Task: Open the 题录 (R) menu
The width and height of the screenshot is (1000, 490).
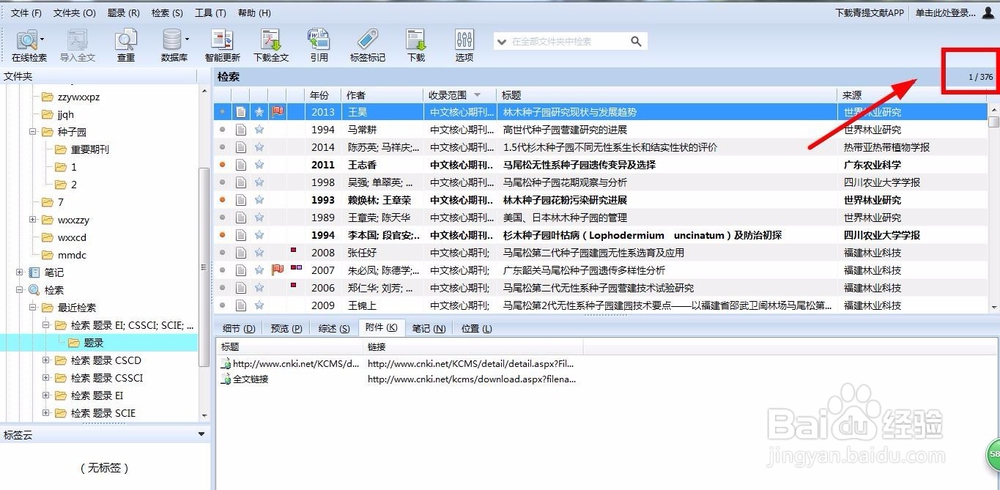Action: [x=123, y=13]
